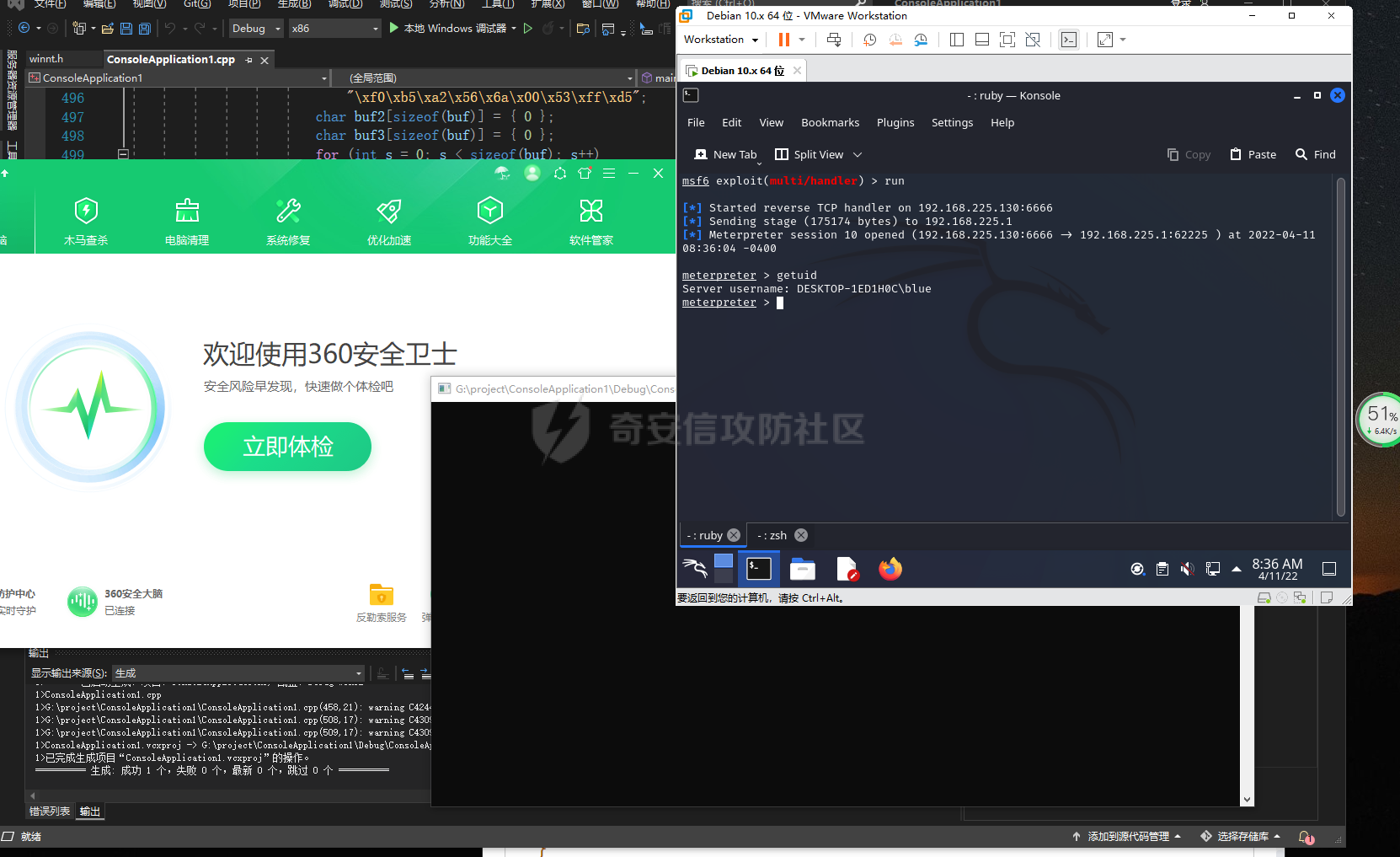Open 反勒索服务 anti-ransomware icon in 360
This screenshot has height=857, width=1400.
pos(382,594)
